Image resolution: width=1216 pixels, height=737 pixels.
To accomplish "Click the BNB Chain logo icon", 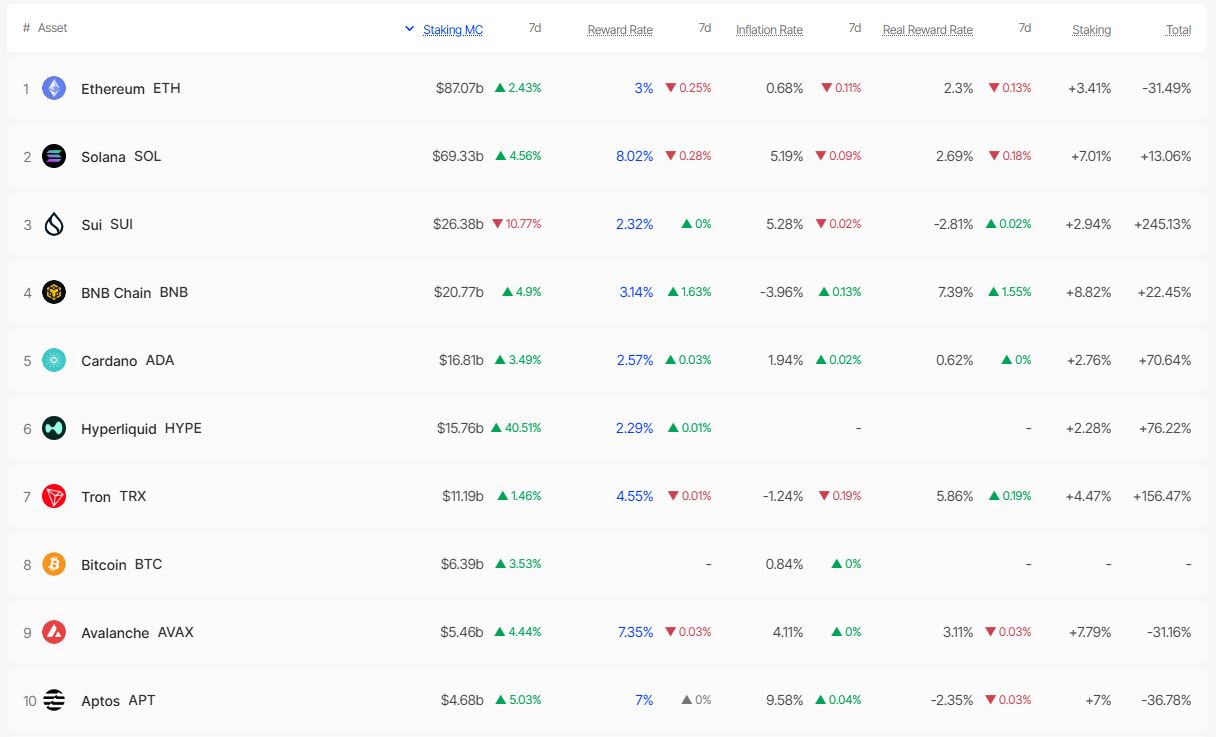I will pyautogui.click(x=54, y=292).
